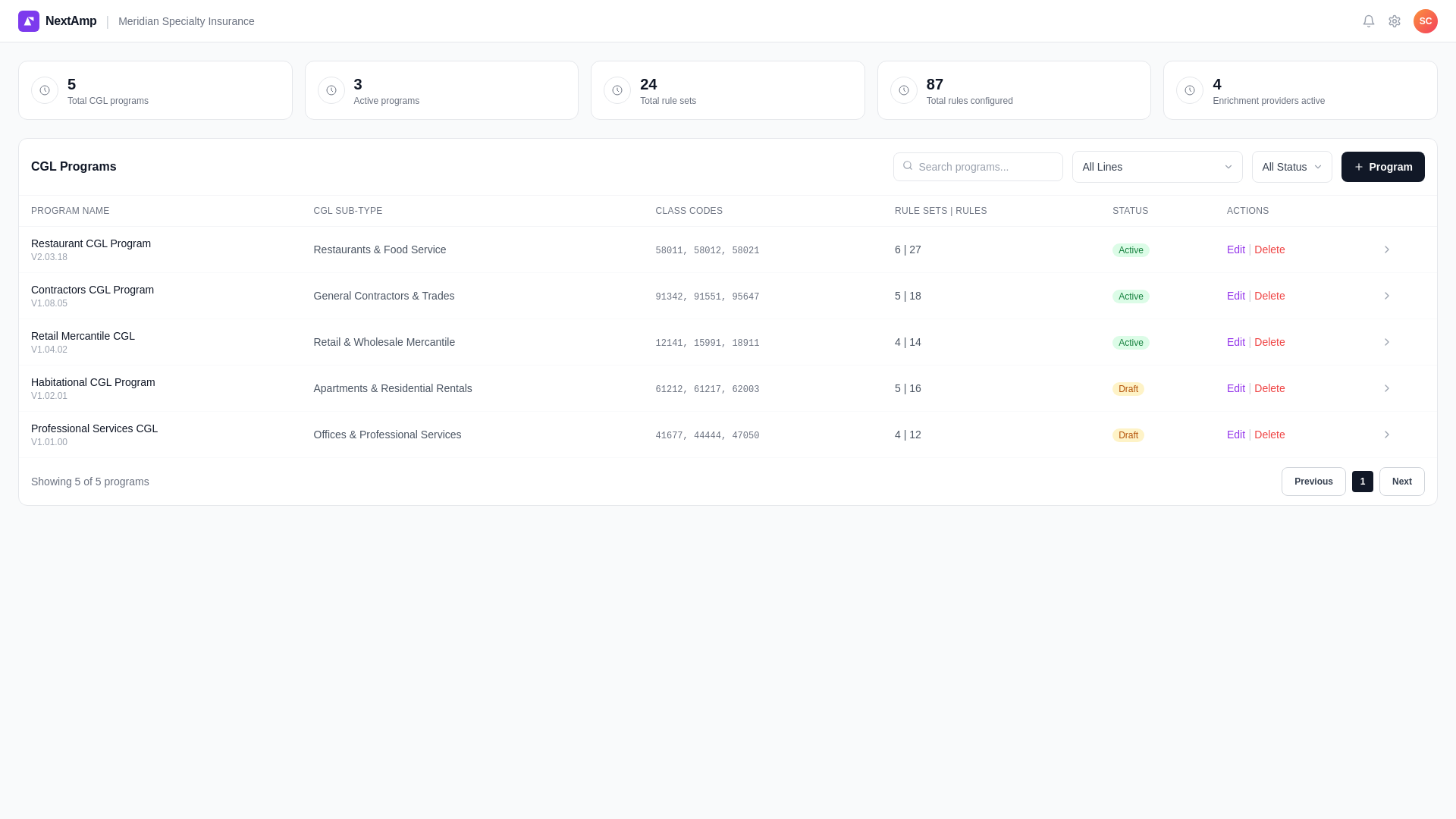Click the NextAmp logo icon

point(29,21)
